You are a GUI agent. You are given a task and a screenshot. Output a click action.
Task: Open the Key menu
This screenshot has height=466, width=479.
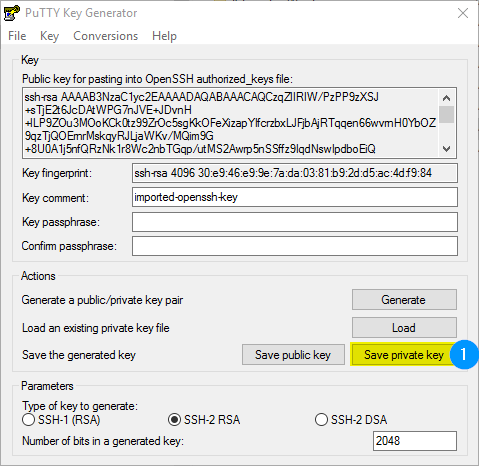coord(49,36)
